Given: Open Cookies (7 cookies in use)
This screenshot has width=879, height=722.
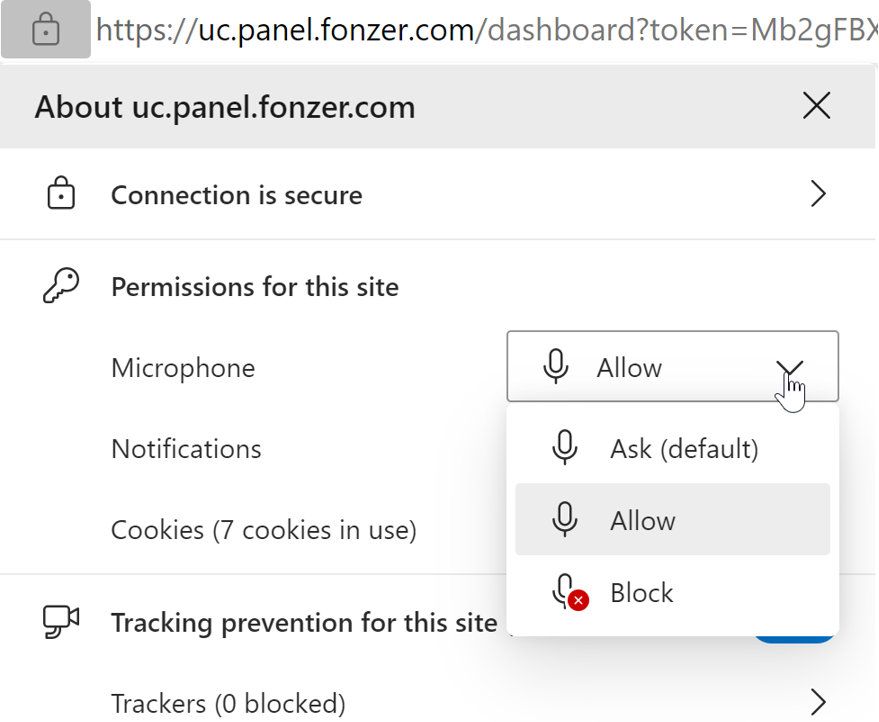Looking at the screenshot, I should click(x=263, y=530).
